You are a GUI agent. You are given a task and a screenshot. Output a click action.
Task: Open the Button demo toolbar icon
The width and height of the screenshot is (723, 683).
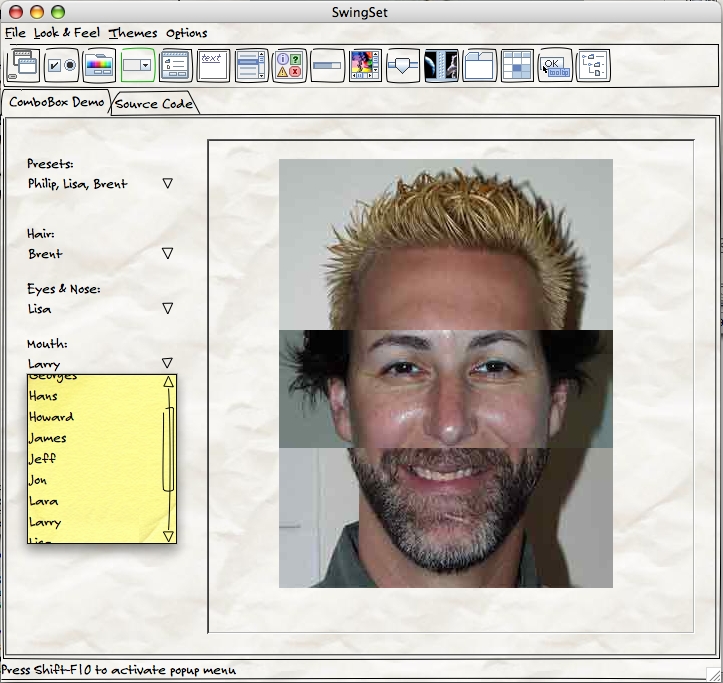click(x=61, y=66)
